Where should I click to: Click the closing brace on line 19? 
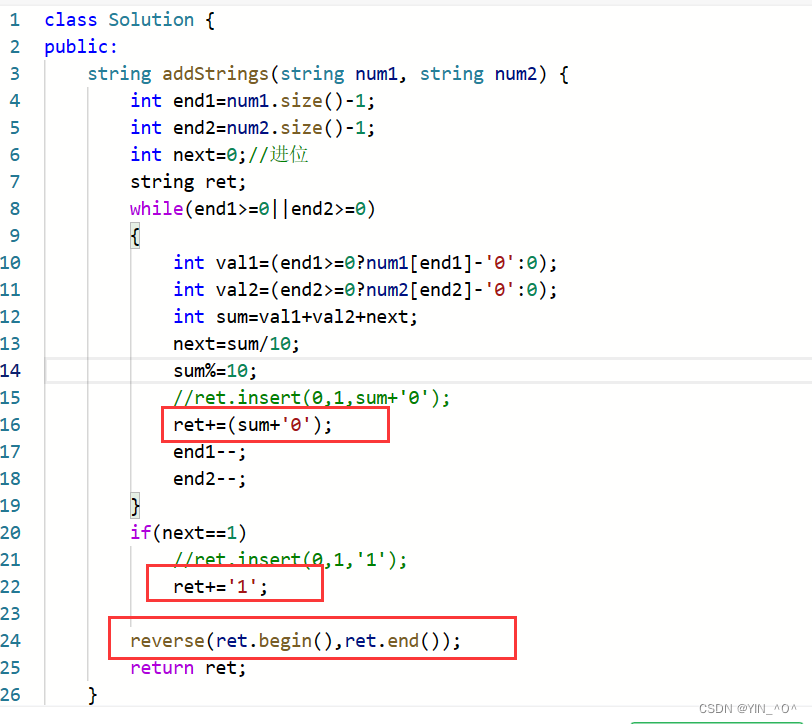135,505
